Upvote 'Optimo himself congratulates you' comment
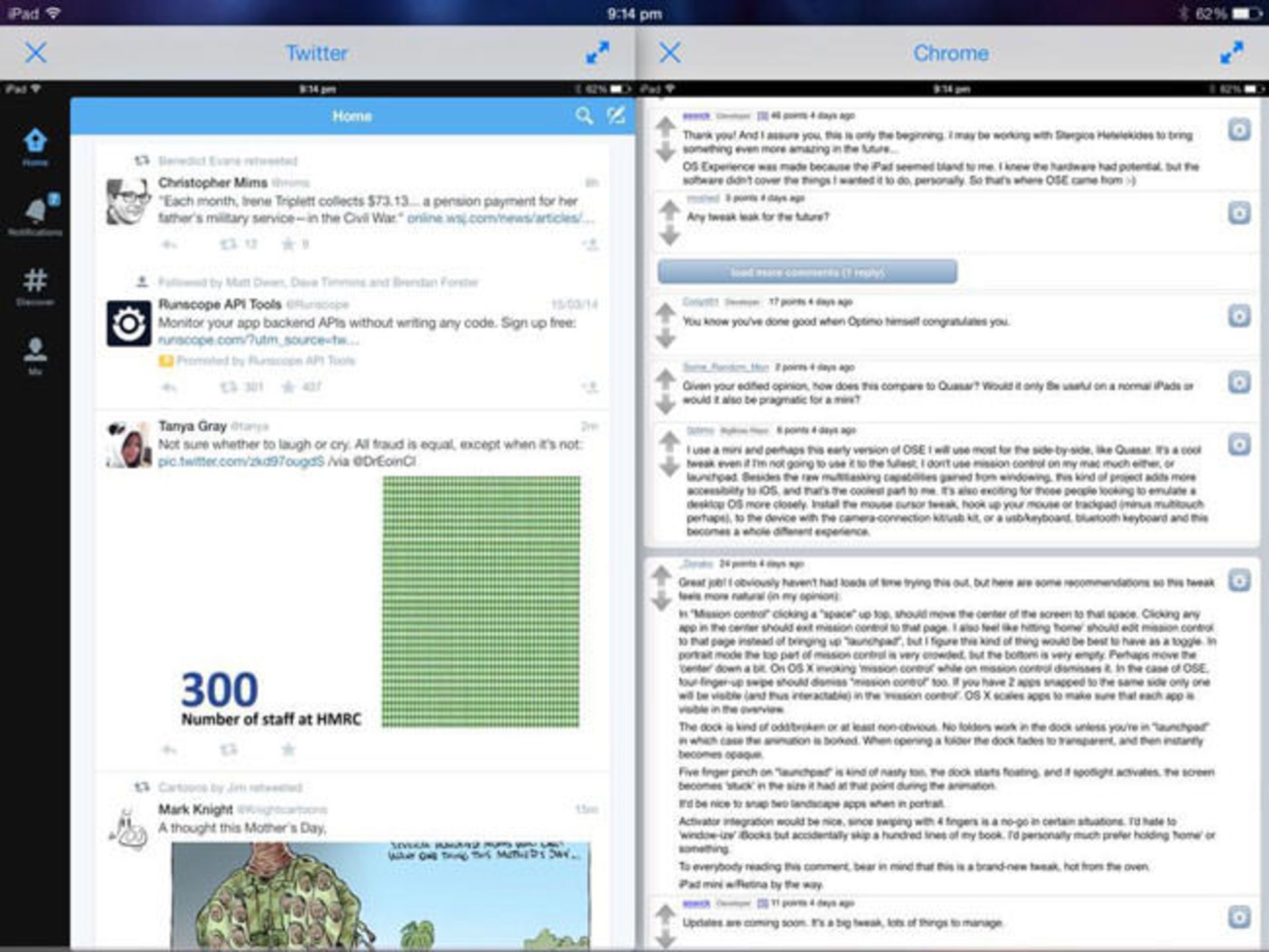1269x952 pixels. pyautogui.click(x=666, y=313)
